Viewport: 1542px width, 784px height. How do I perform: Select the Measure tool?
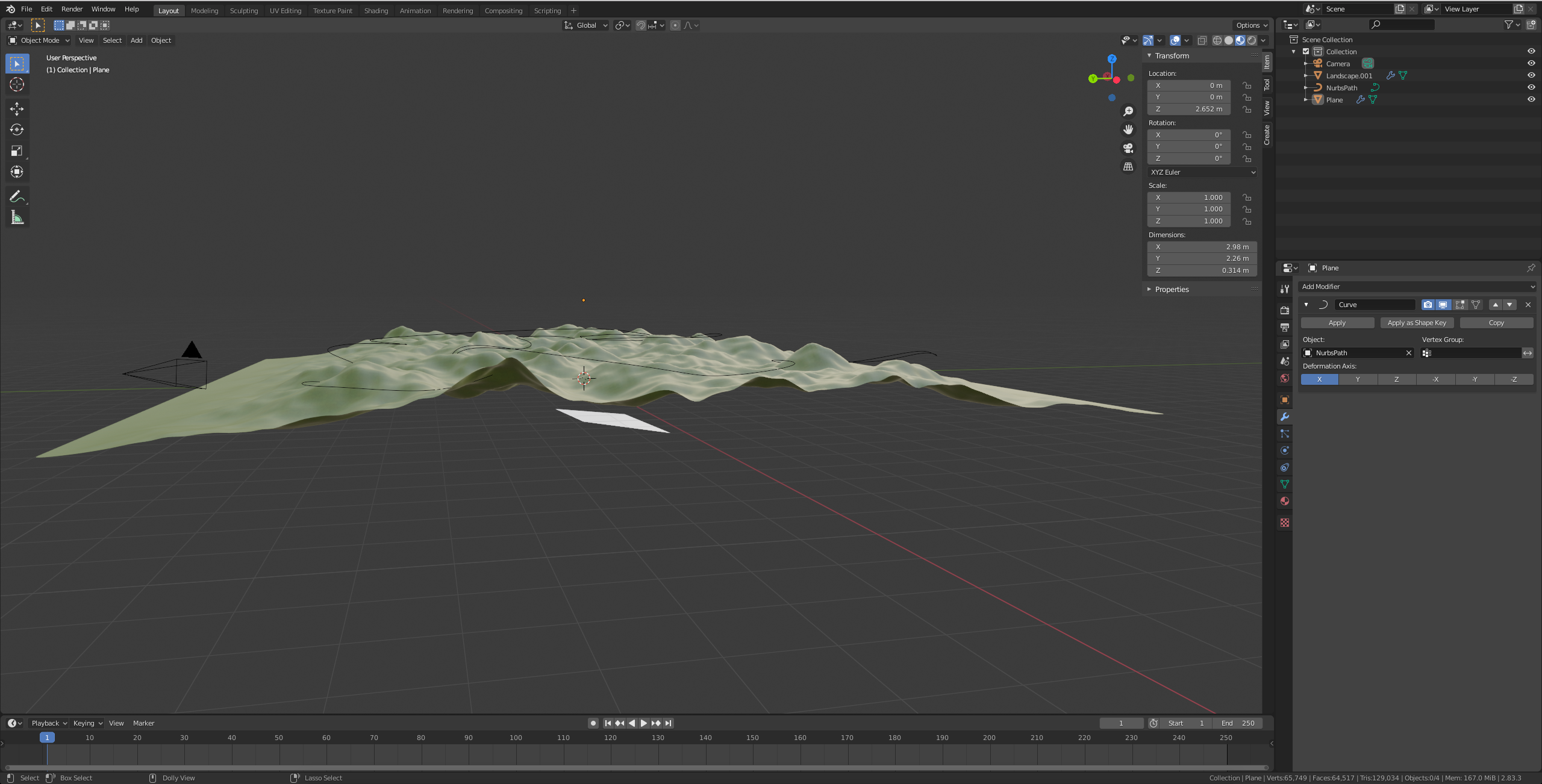click(17, 217)
